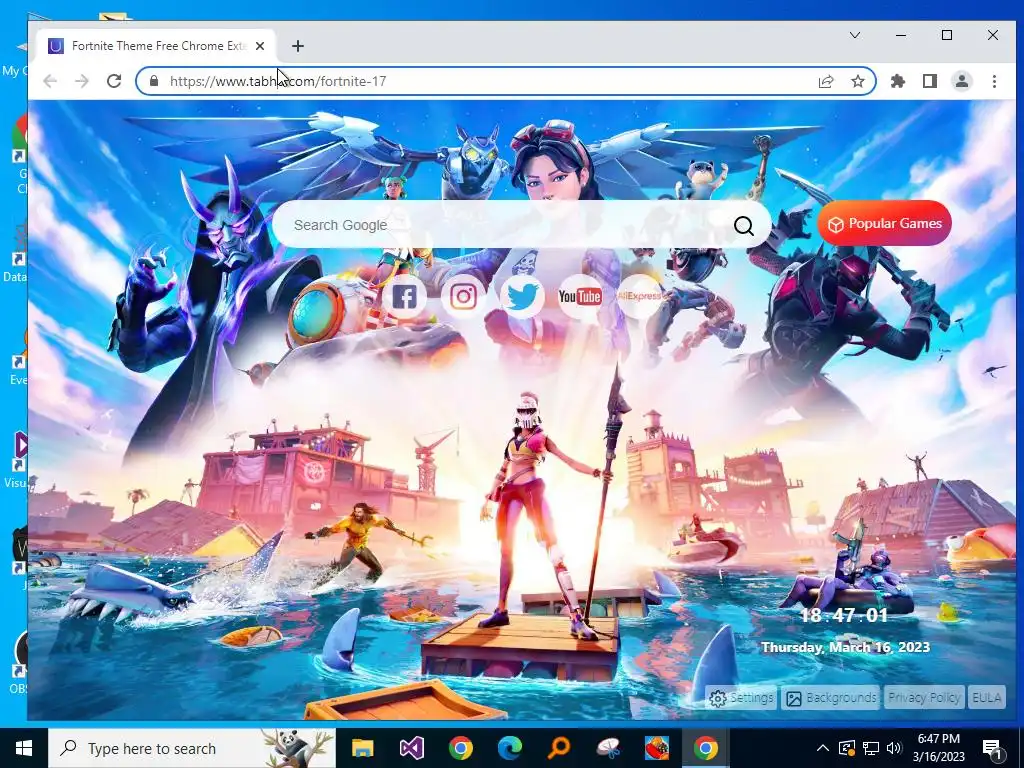Open the Instagram shortcut icon
1024x768 pixels.
pos(463,297)
